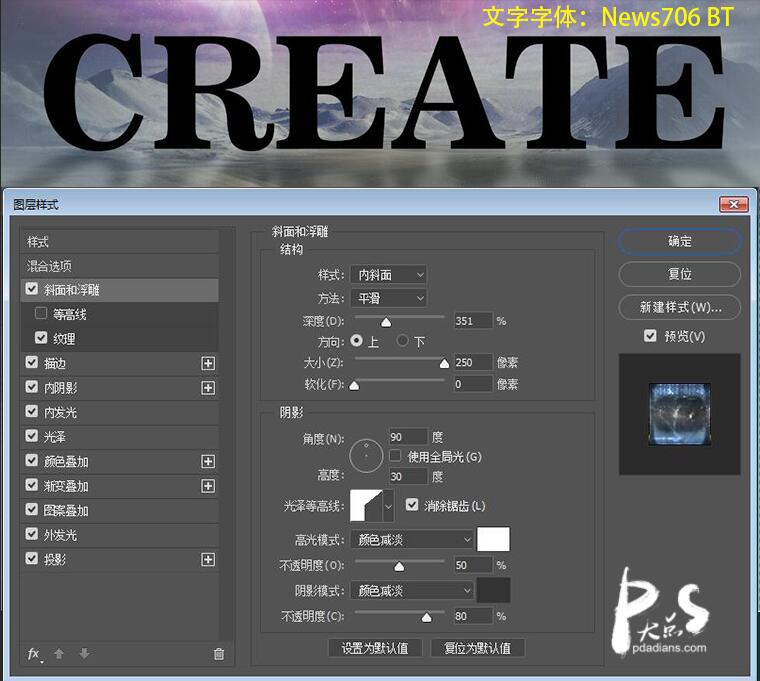Click the 角度 field showing 90

point(408,437)
